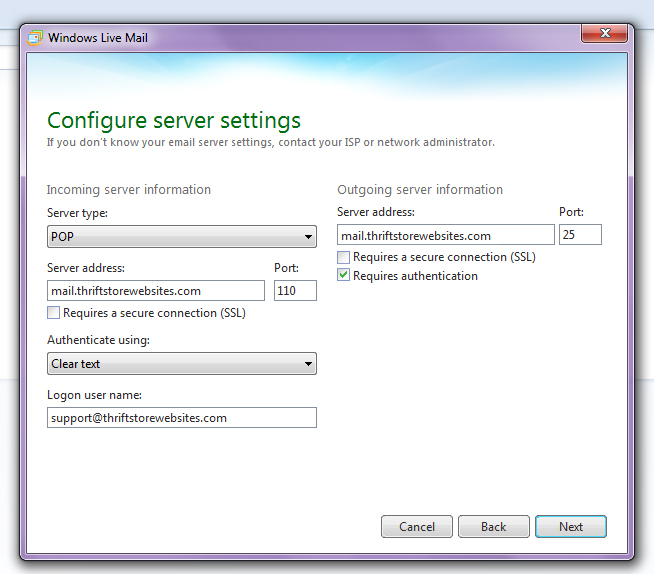Click the Server type label
Image resolution: width=654 pixels, height=574 pixels.
[77, 213]
